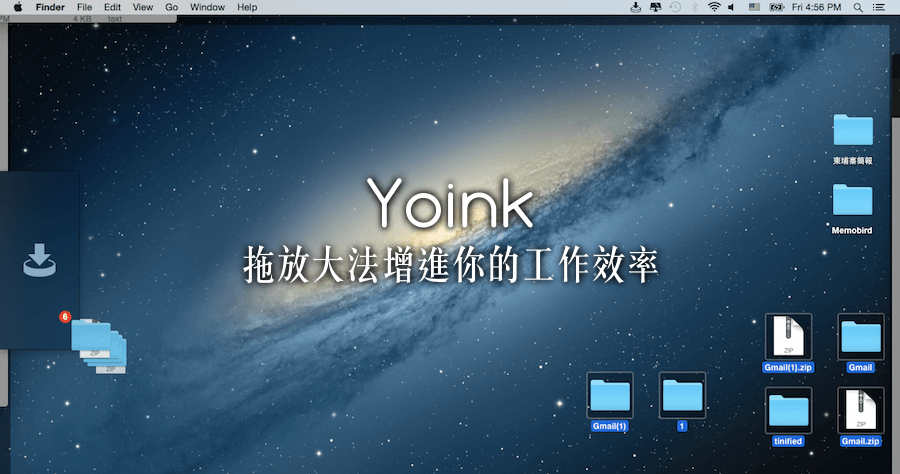Select the 柬埔寨簡報 folder icon

[x=853, y=130]
